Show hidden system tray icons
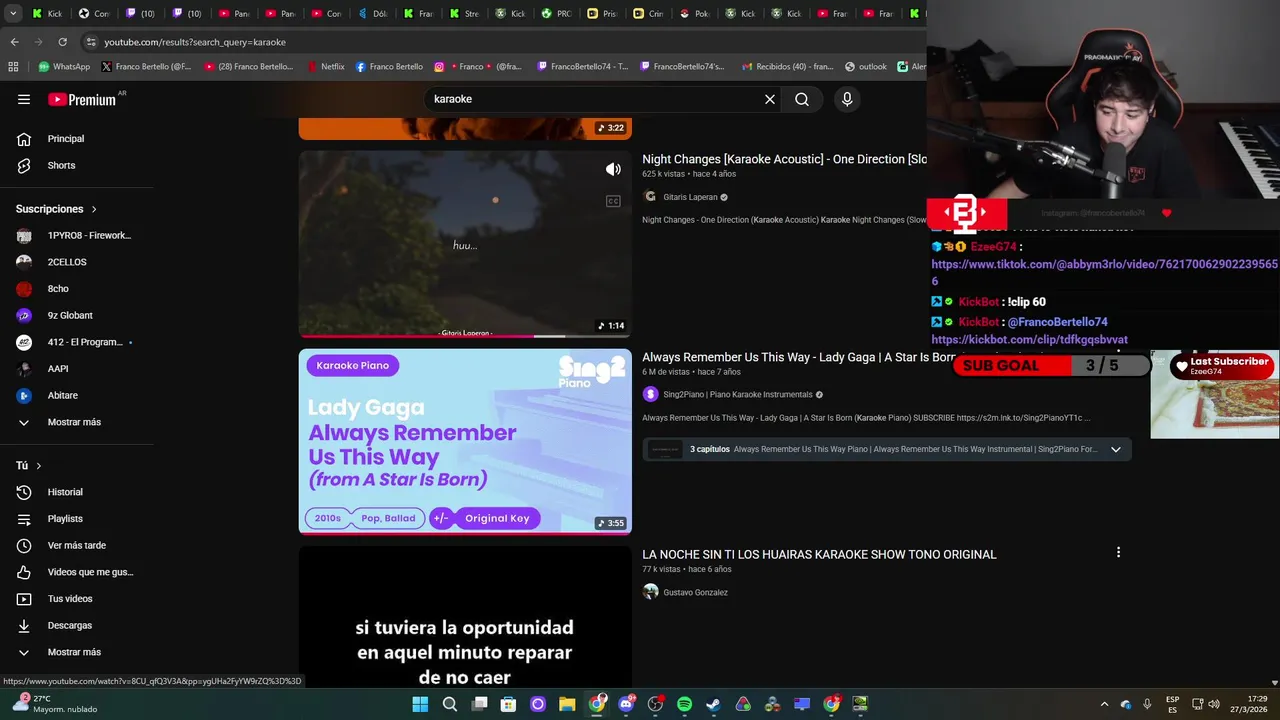1280x720 pixels. coord(1104,704)
